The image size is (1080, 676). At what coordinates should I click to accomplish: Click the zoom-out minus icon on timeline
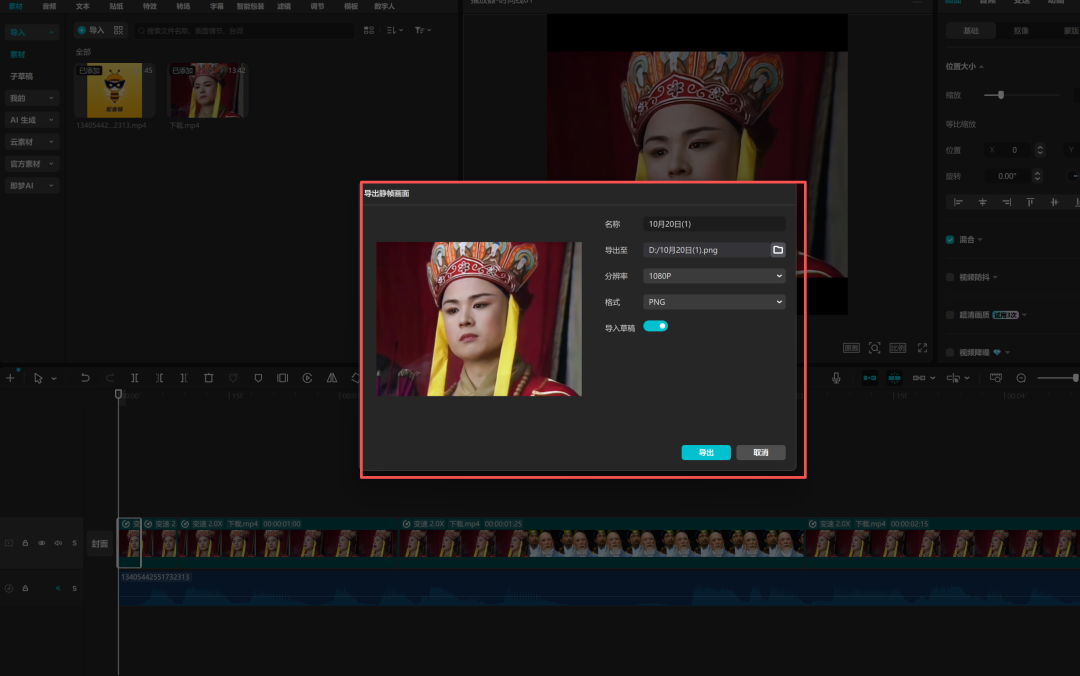click(1021, 378)
